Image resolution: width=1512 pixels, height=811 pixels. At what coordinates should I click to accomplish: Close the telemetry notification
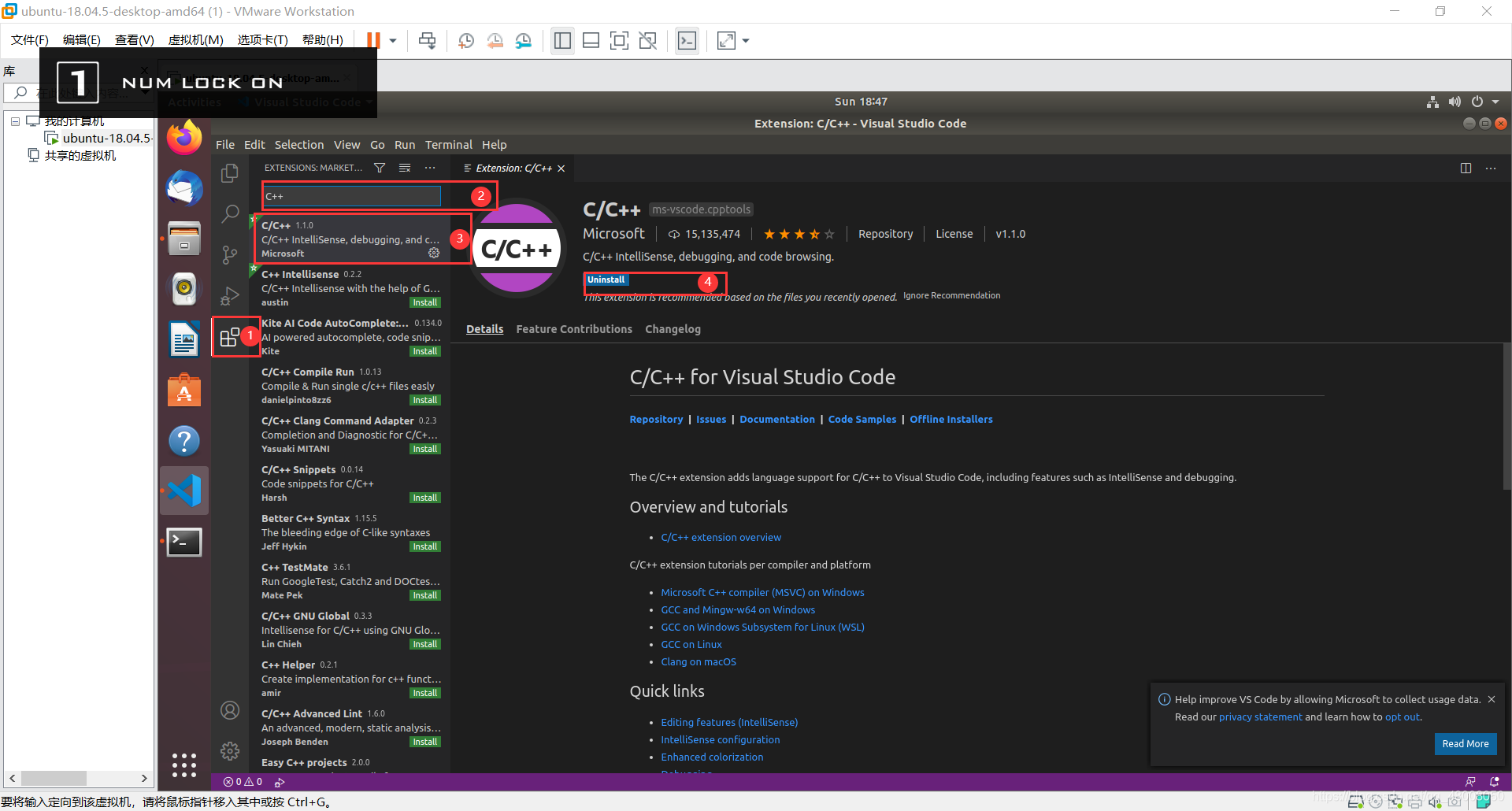click(x=1492, y=699)
